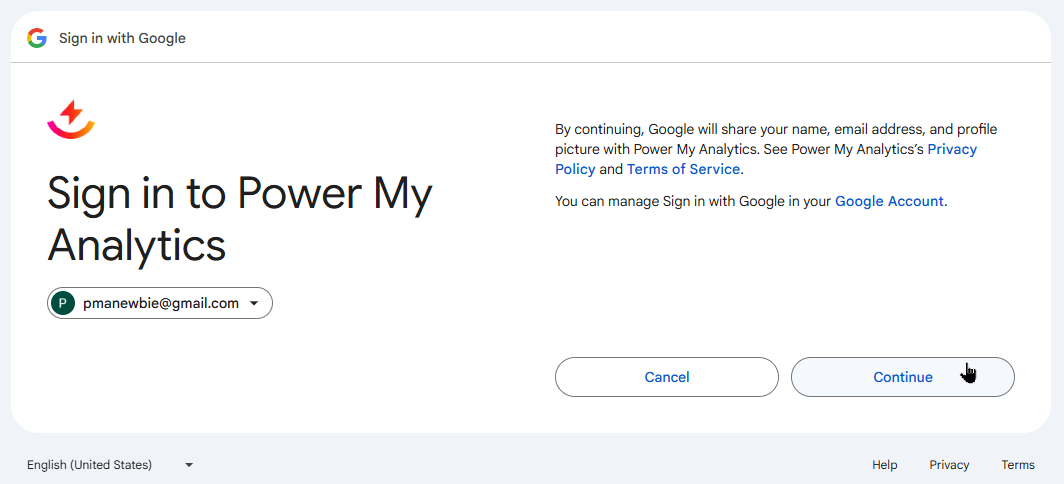
Task: Click the Google logo in the header
Action: (37, 38)
